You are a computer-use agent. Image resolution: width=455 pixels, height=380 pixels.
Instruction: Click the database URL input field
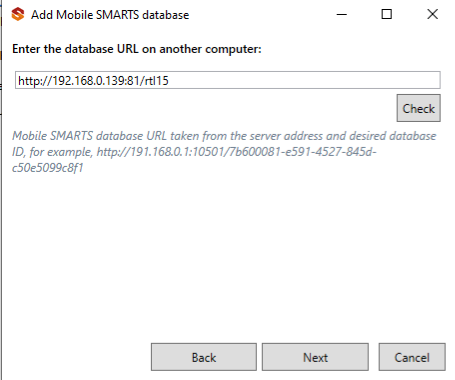point(228,80)
